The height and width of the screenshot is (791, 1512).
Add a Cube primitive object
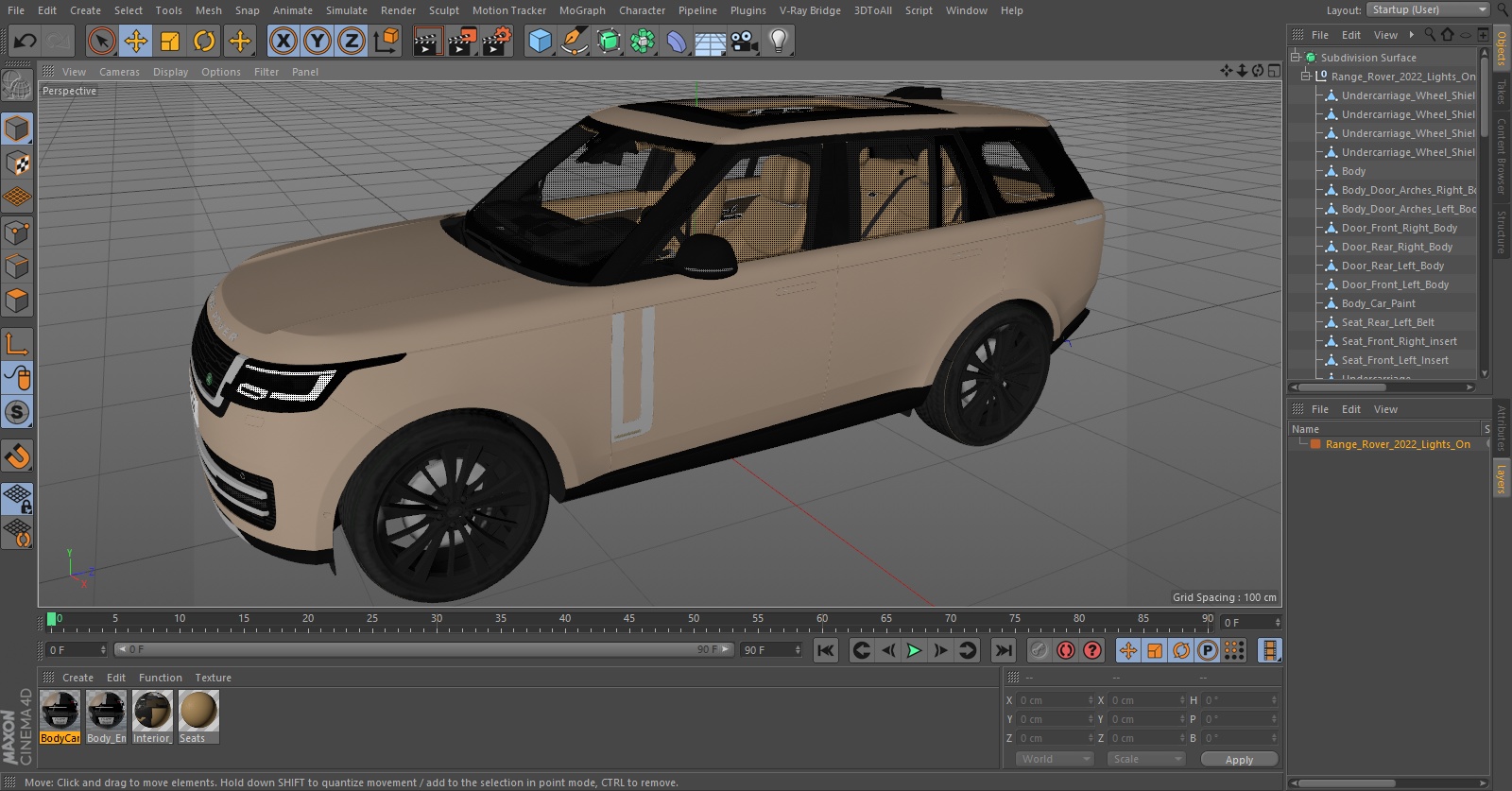click(540, 41)
